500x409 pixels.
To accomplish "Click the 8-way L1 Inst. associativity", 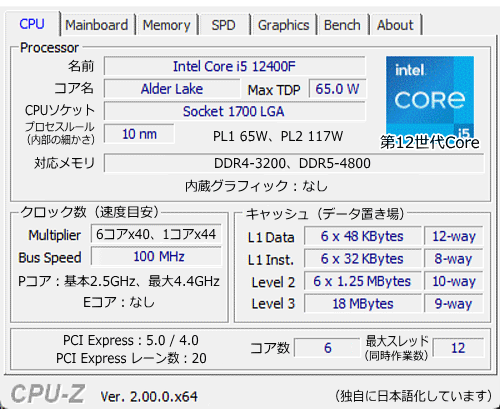I will click(x=454, y=259).
